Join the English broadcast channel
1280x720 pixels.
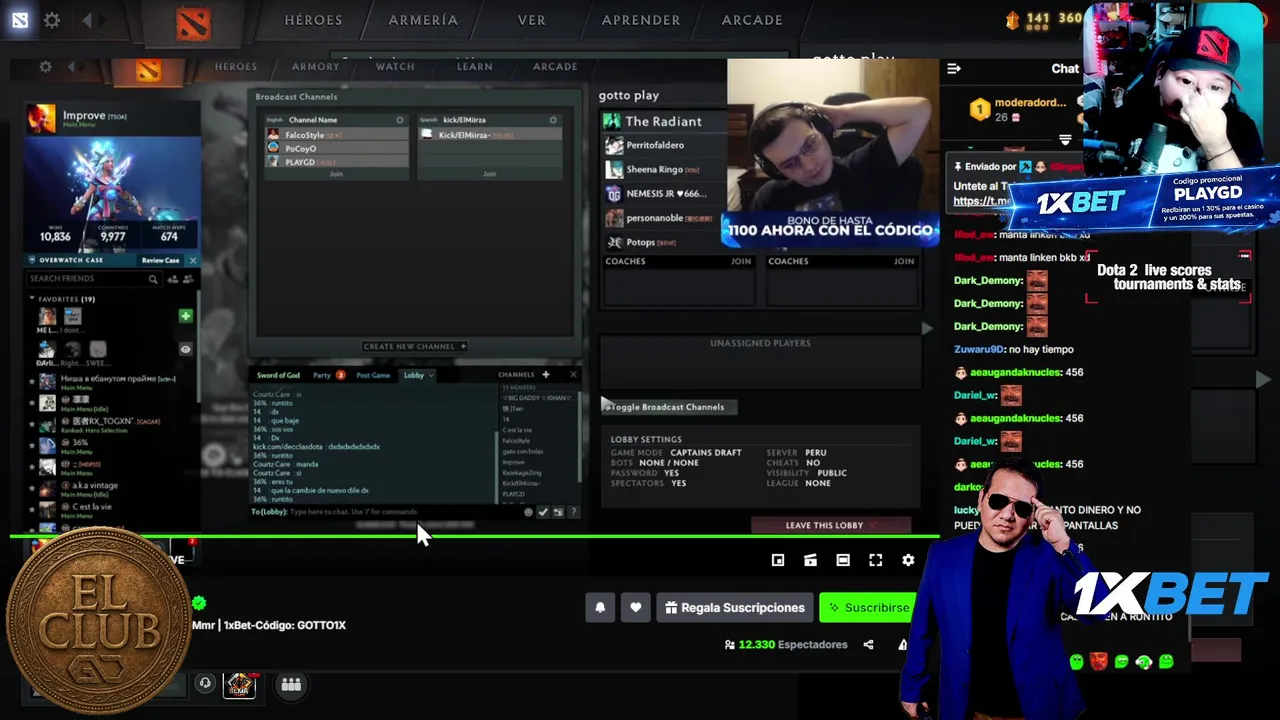click(336, 174)
